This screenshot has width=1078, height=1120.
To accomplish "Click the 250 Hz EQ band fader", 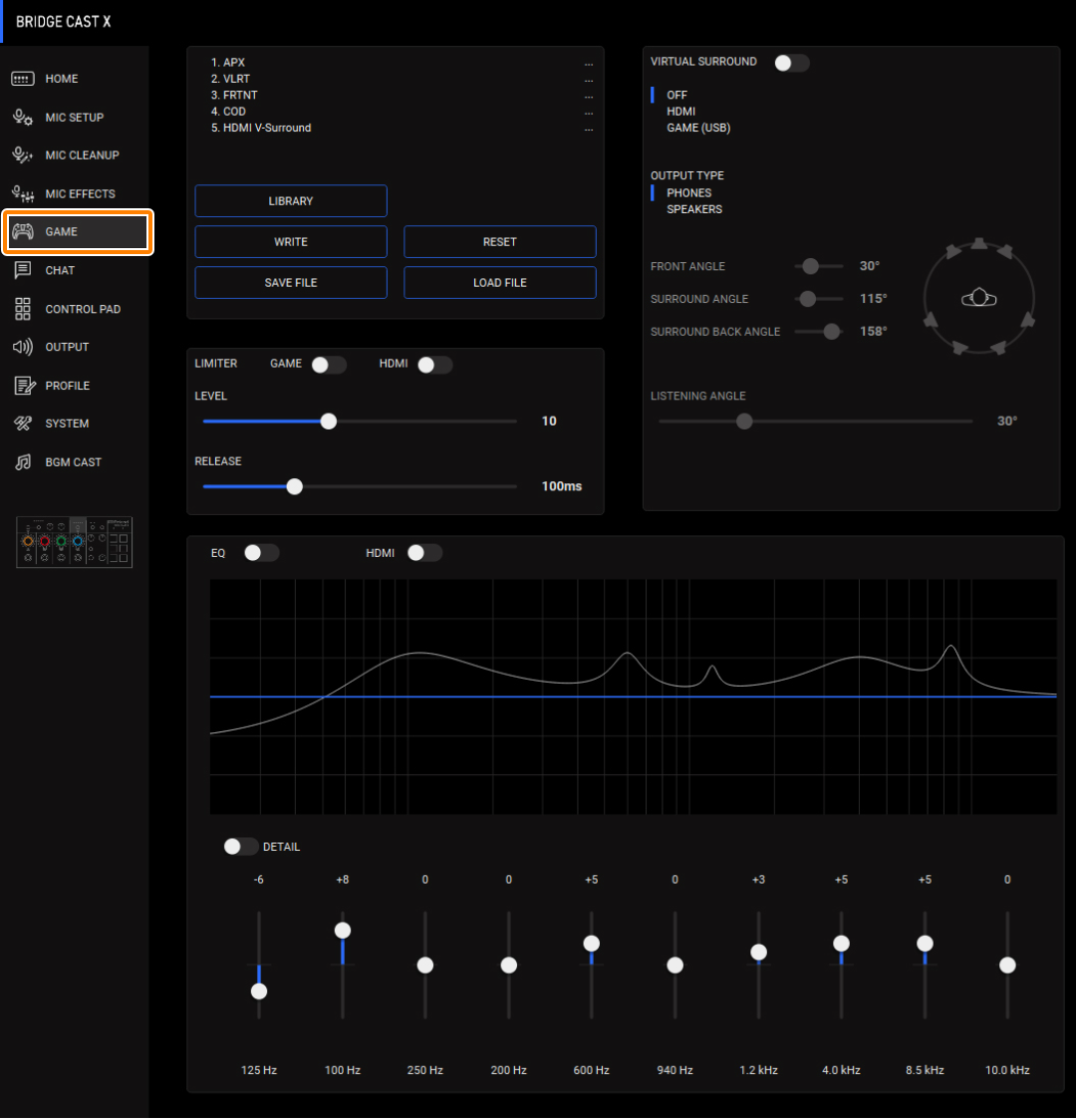I will [425, 965].
